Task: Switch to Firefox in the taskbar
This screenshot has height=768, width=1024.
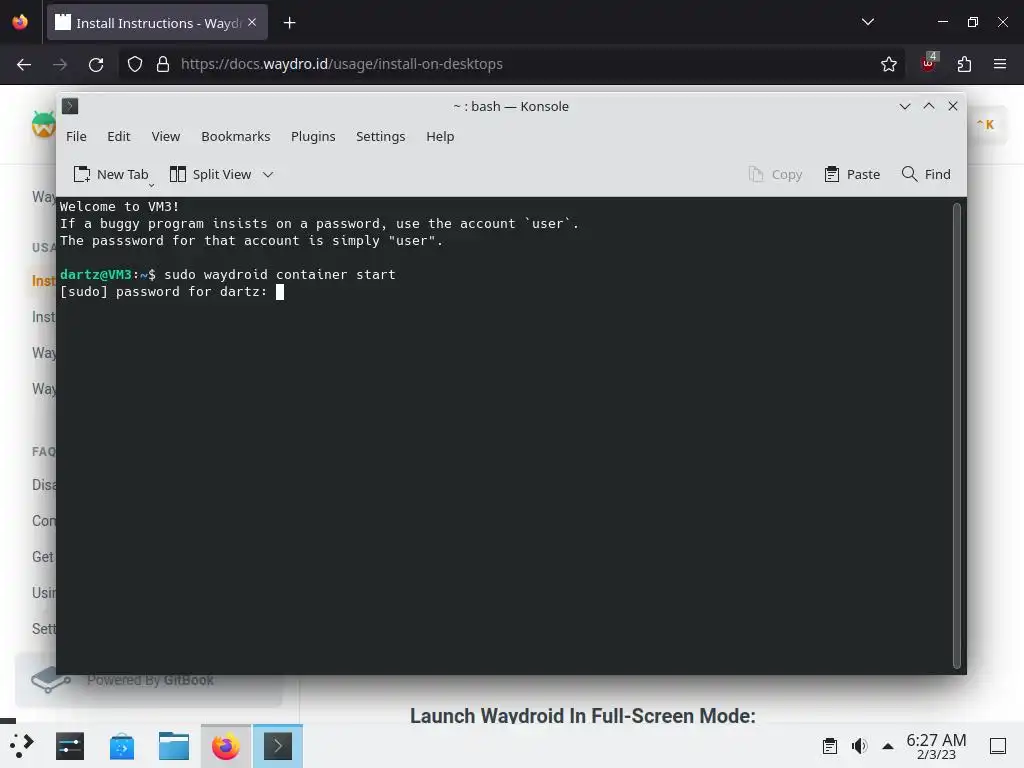Action: pyautogui.click(x=226, y=746)
